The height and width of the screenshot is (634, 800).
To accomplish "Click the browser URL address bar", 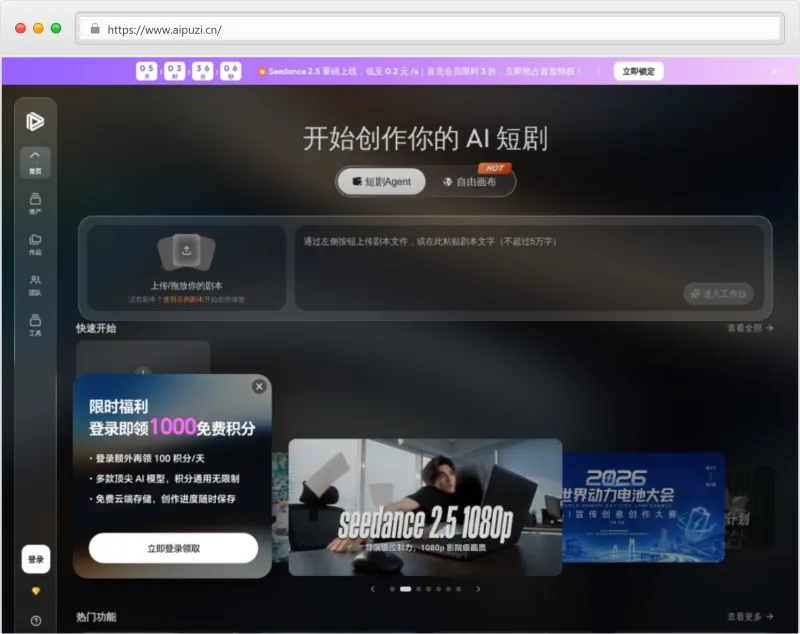I will click(430, 29).
